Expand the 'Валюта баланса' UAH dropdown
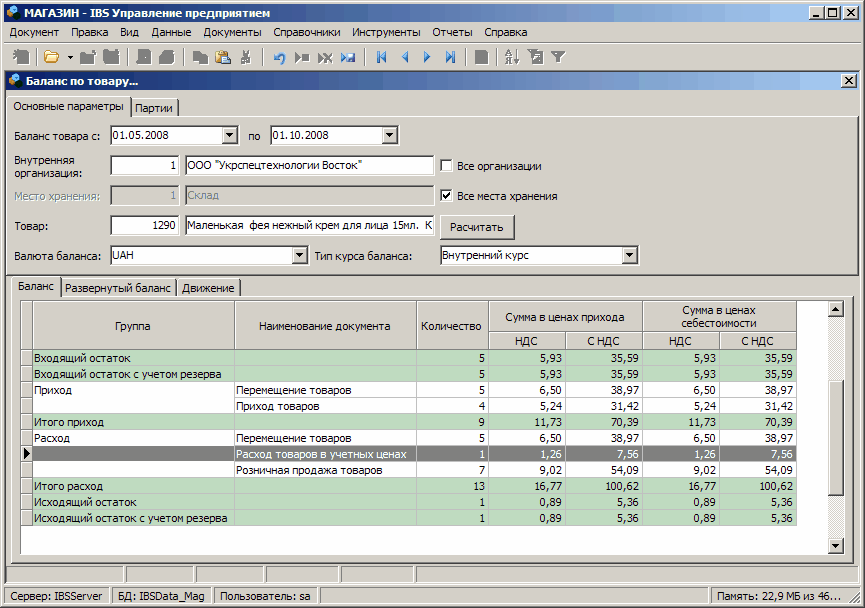 [299, 256]
